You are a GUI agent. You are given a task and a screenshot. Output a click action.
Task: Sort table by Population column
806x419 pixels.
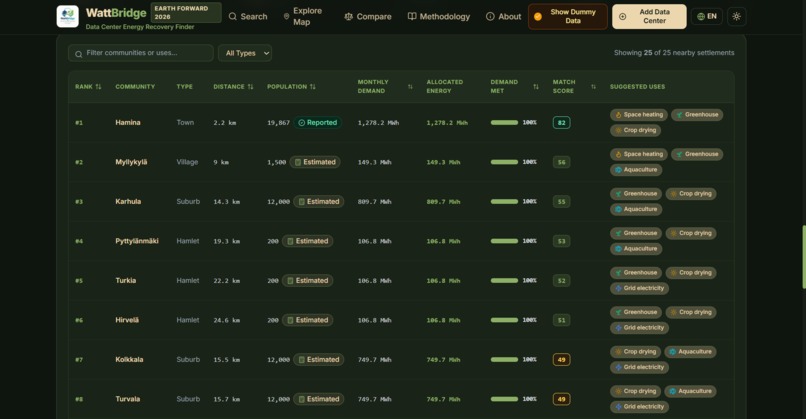coord(291,86)
